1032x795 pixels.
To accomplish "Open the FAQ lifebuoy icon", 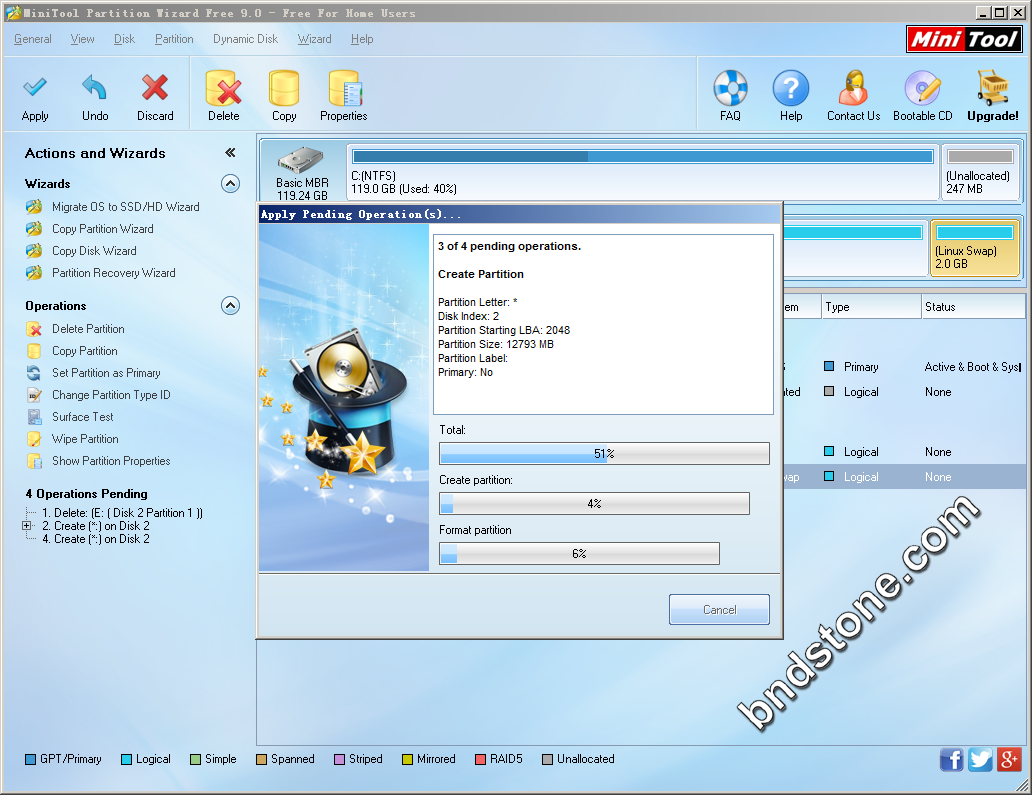I will coord(730,88).
